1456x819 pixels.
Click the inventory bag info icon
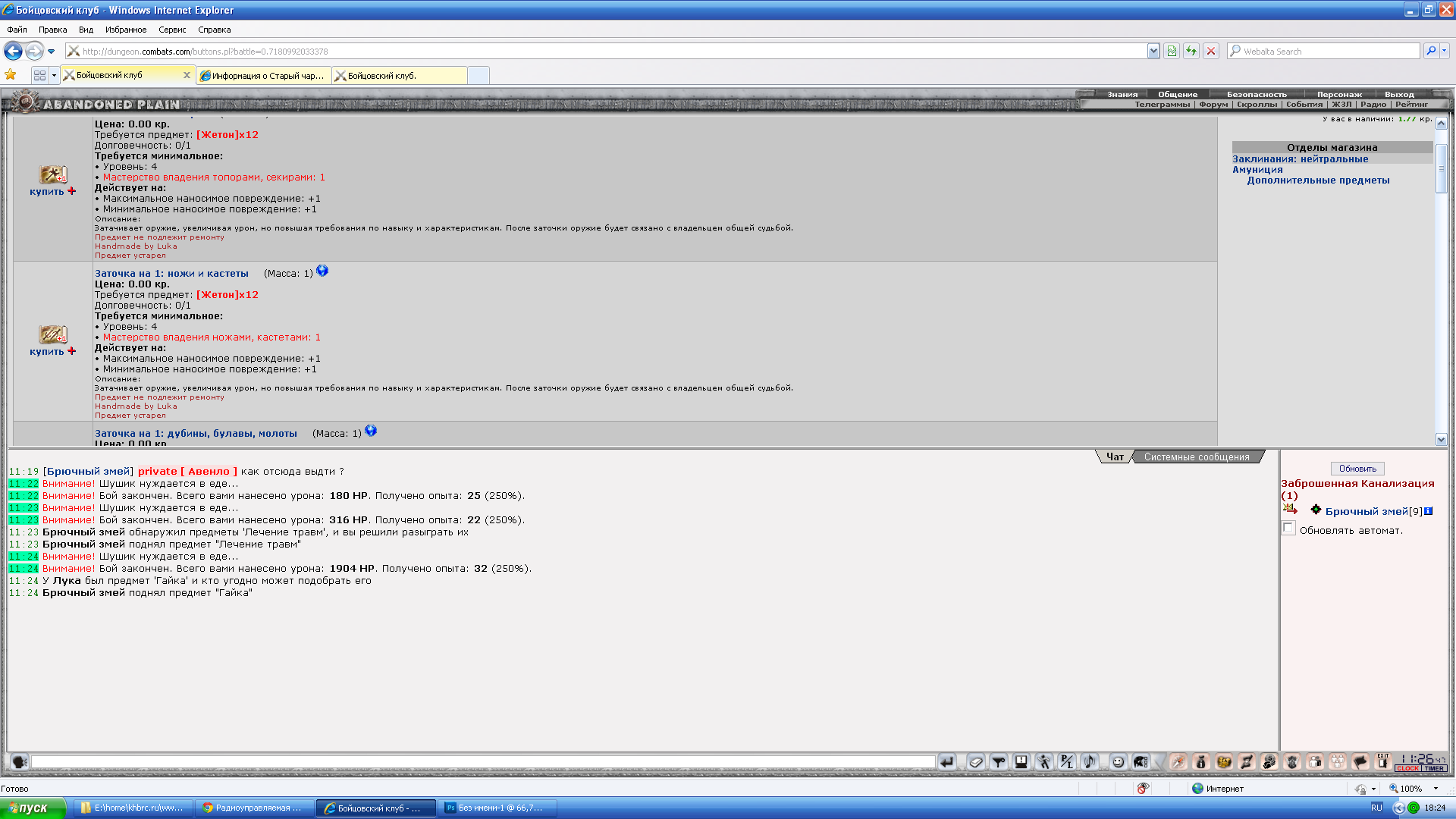(x=1200, y=762)
